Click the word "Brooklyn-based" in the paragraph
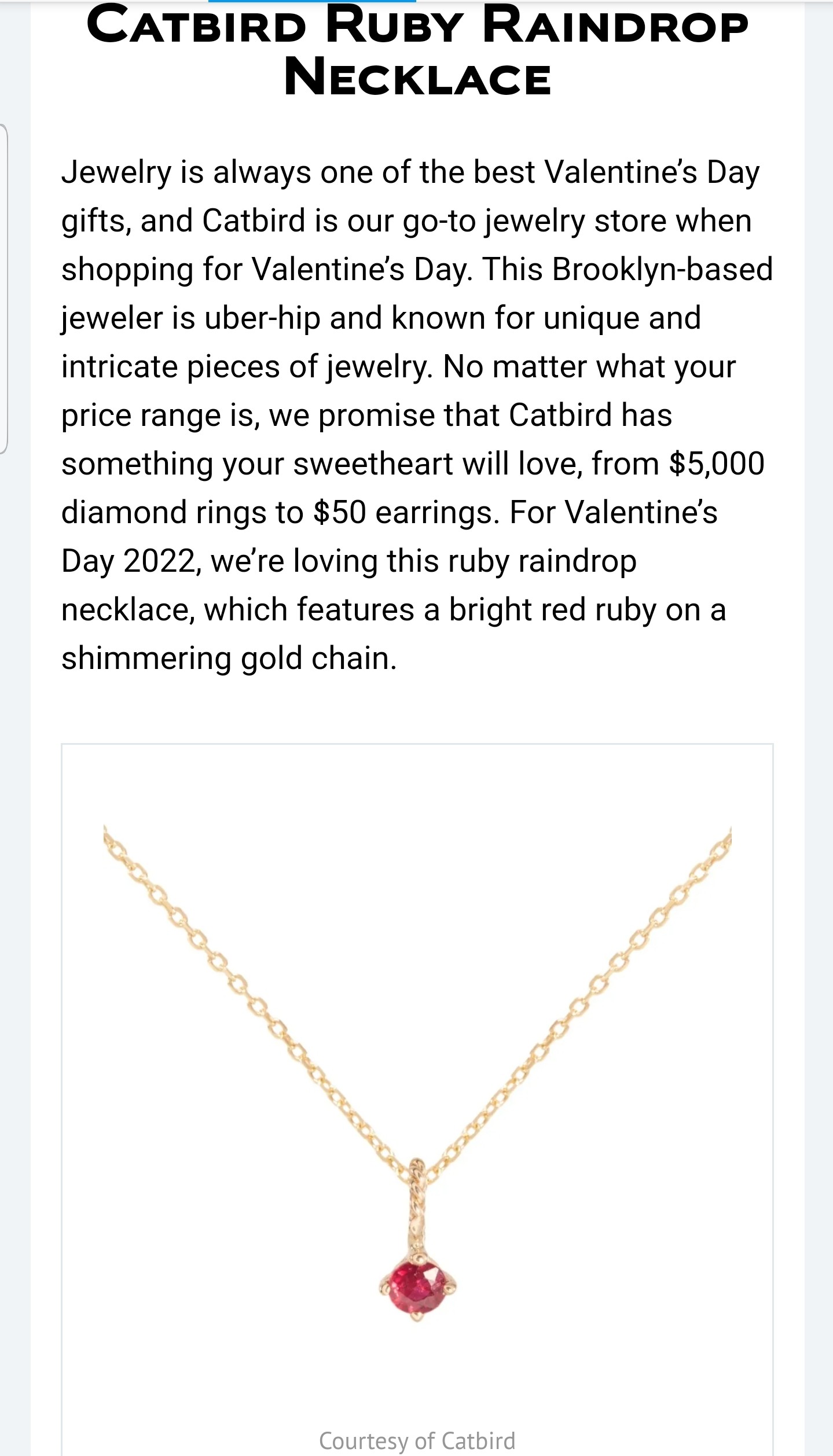833x1456 pixels. [x=662, y=270]
